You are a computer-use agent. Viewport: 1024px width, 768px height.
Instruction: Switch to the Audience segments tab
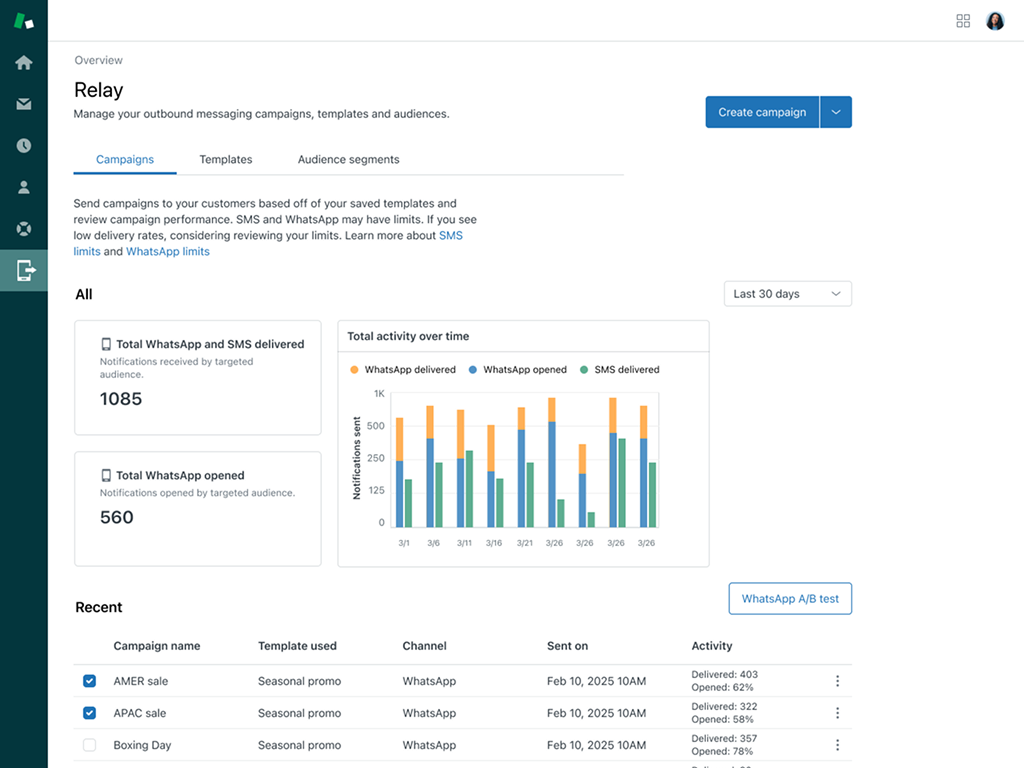(348, 159)
